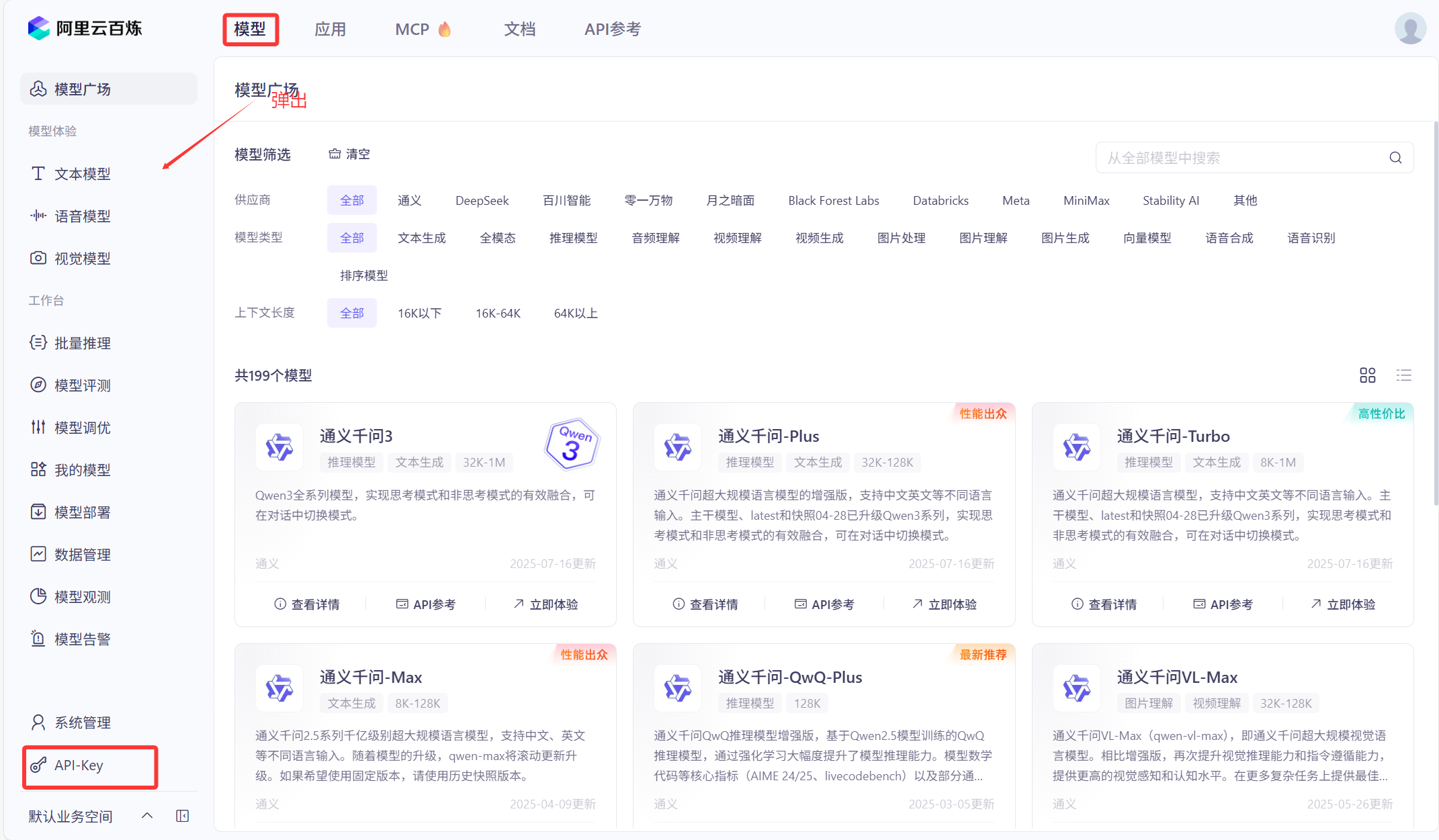Filter model type by 图片生成
This screenshot has width=1439, height=840.
pyautogui.click(x=1065, y=238)
